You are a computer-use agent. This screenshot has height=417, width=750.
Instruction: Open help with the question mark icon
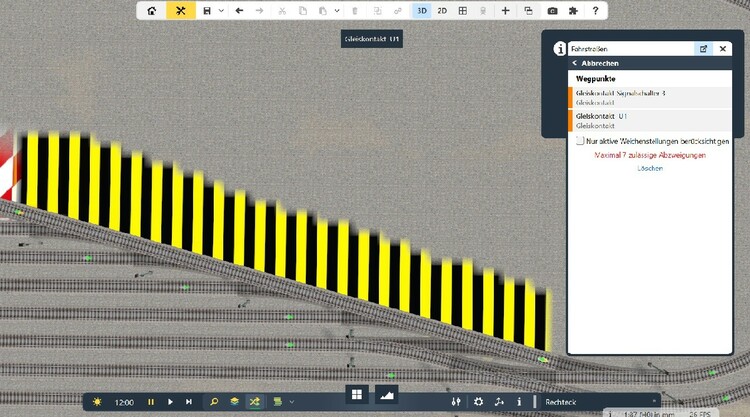pyautogui.click(x=595, y=11)
